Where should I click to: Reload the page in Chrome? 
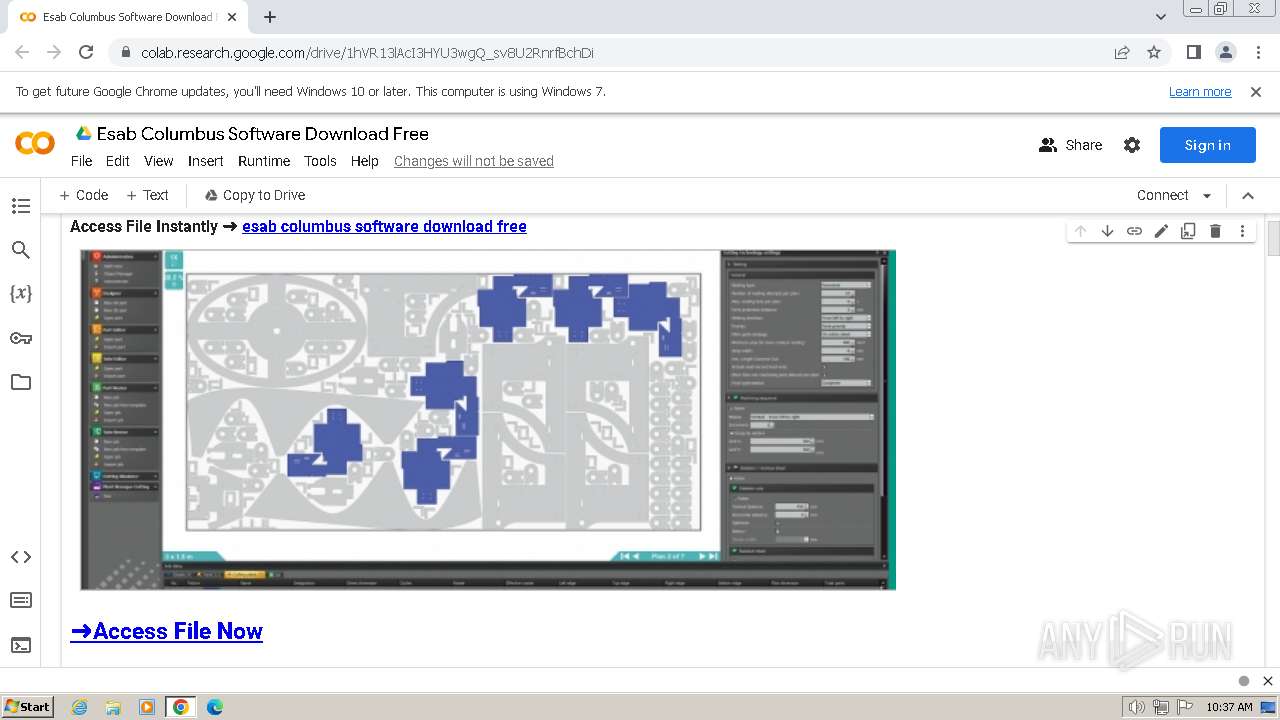click(x=86, y=52)
